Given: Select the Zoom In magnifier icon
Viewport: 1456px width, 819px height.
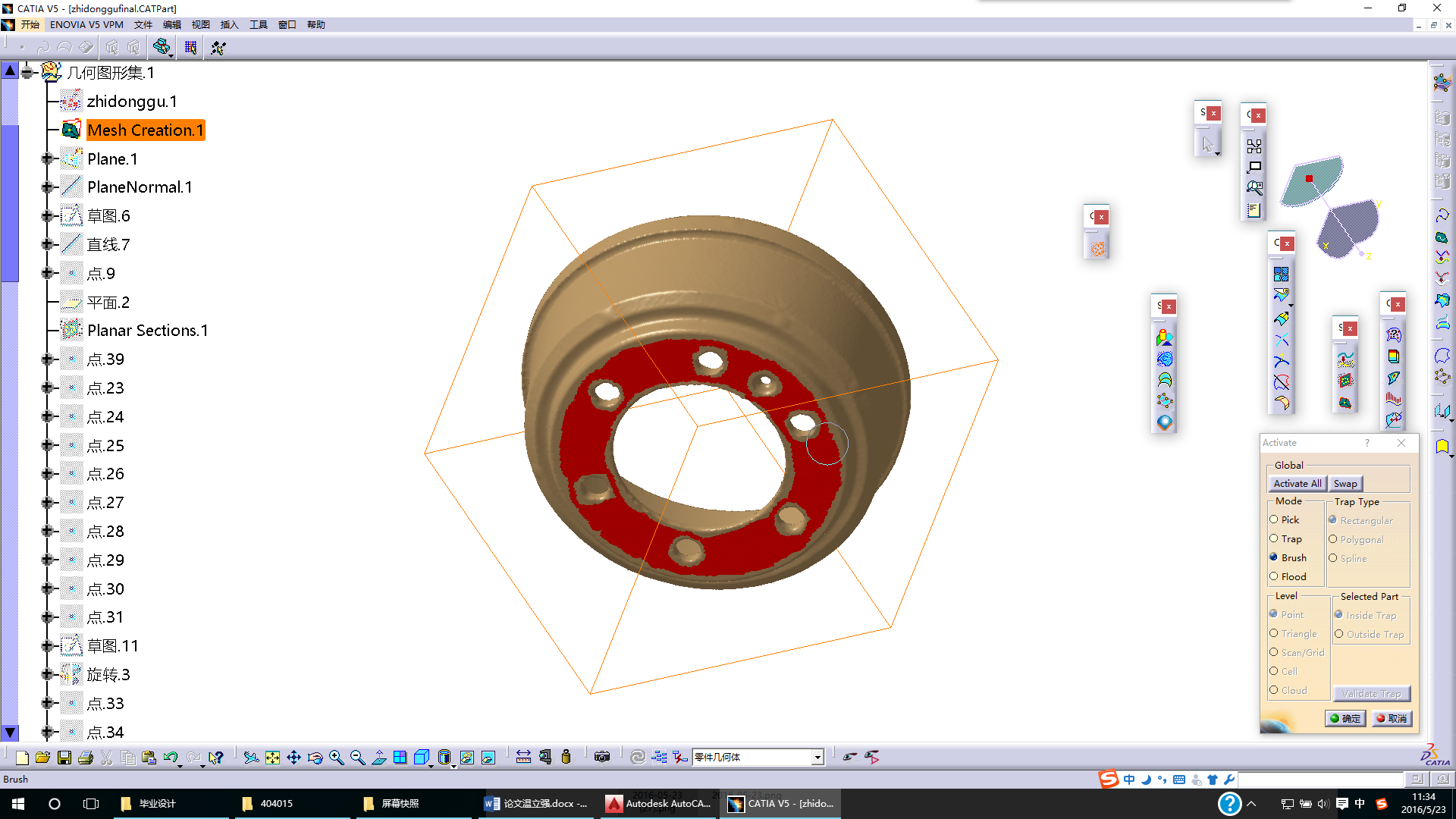Looking at the screenshot, I should pos(337,758).
